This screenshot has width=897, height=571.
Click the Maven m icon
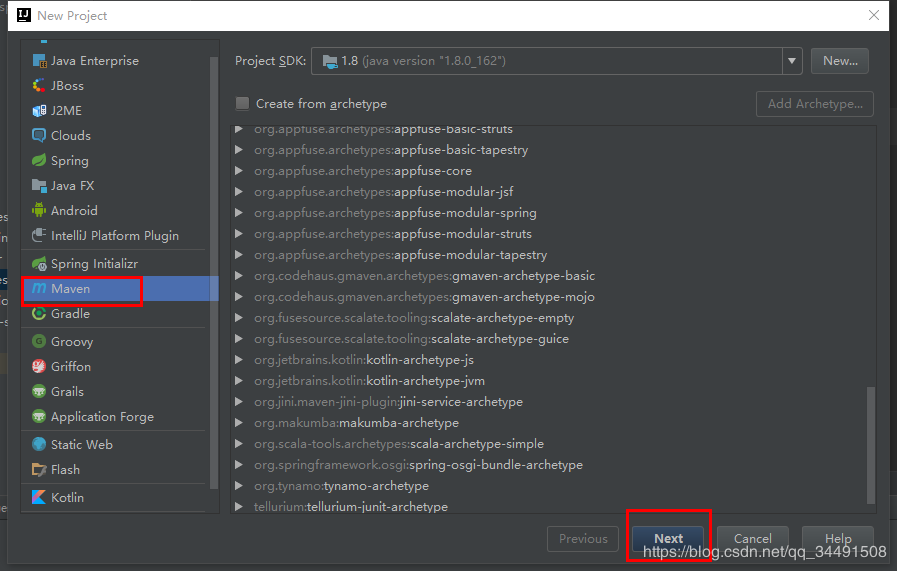tap(39, 288)
